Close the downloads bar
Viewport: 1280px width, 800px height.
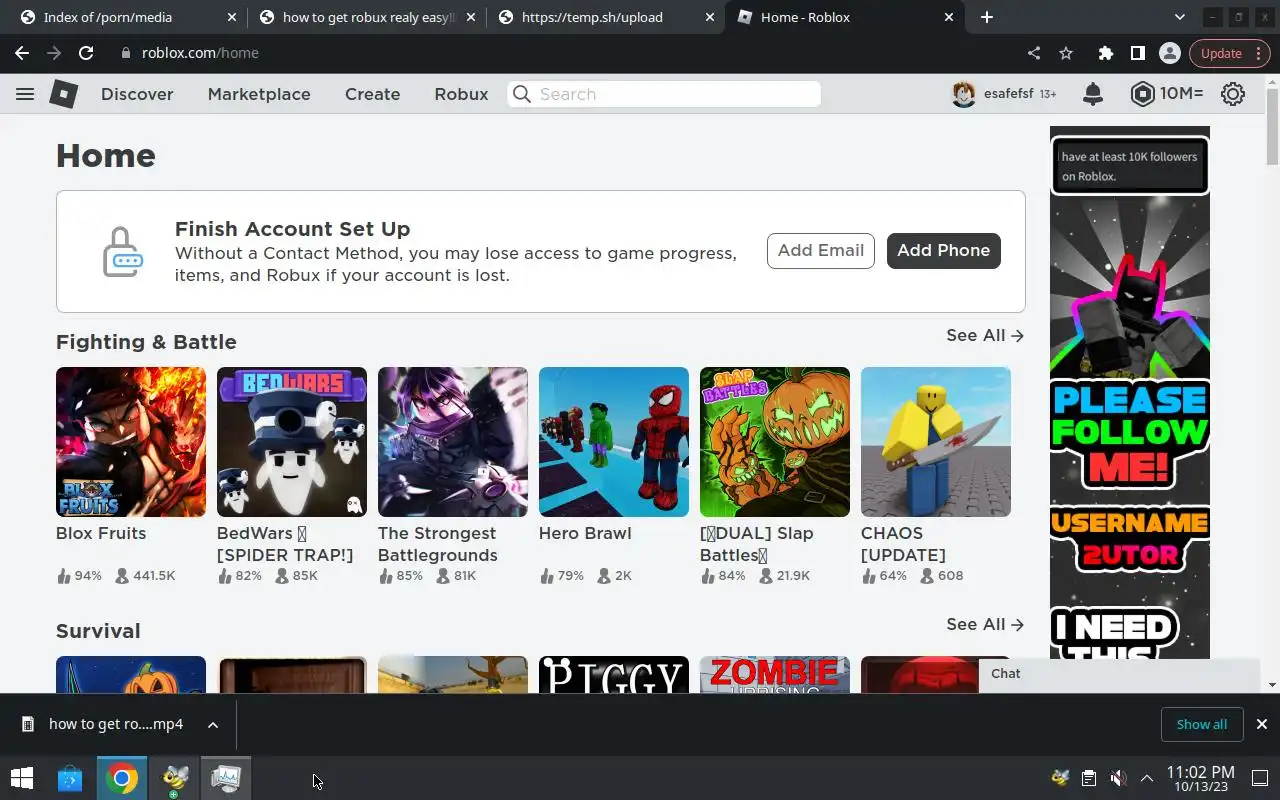click(1262, 724)
